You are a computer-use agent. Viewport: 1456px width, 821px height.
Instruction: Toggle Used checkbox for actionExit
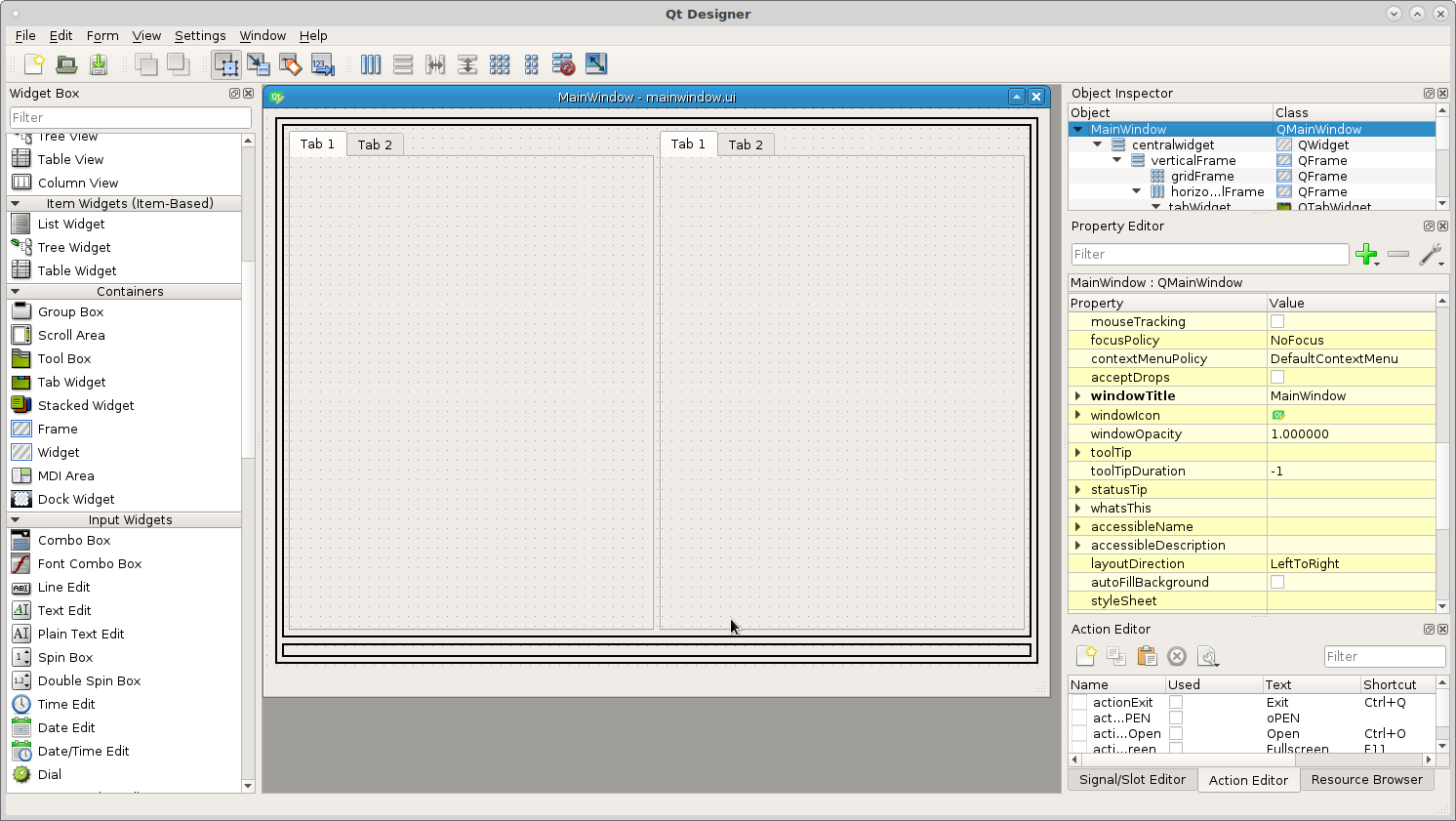tap(1176, 702)
